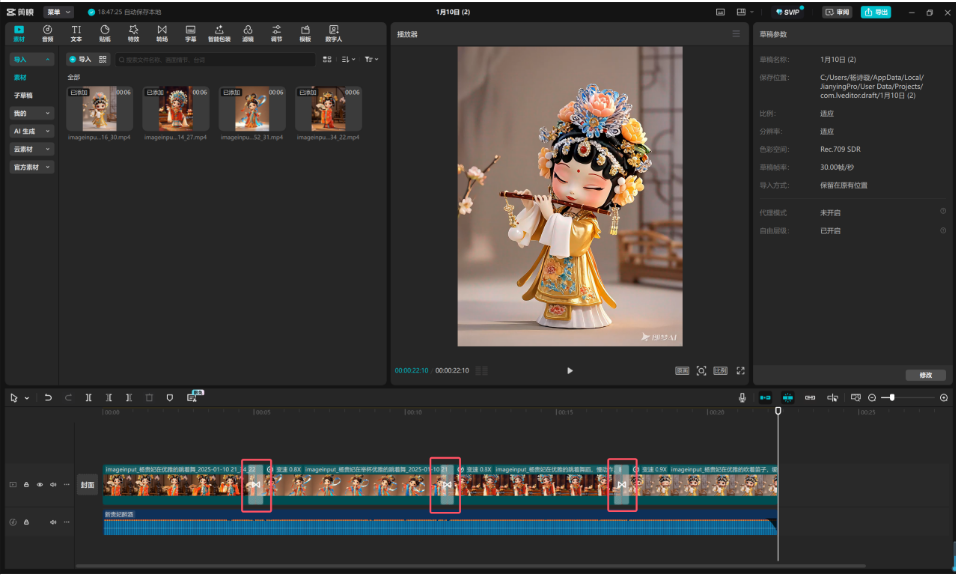
Task: Open the 文本 (Text) tab
Action: 76,33
